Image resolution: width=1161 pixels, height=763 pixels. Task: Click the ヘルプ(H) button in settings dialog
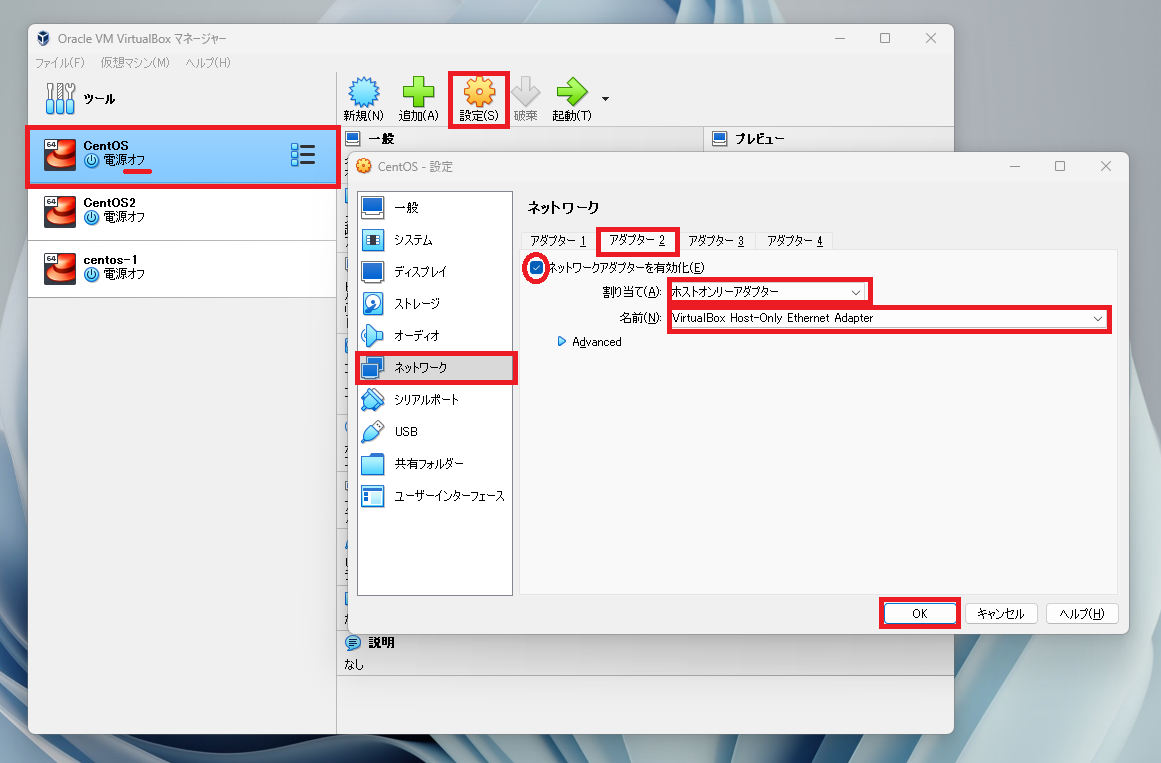[x=1082, y=613]
